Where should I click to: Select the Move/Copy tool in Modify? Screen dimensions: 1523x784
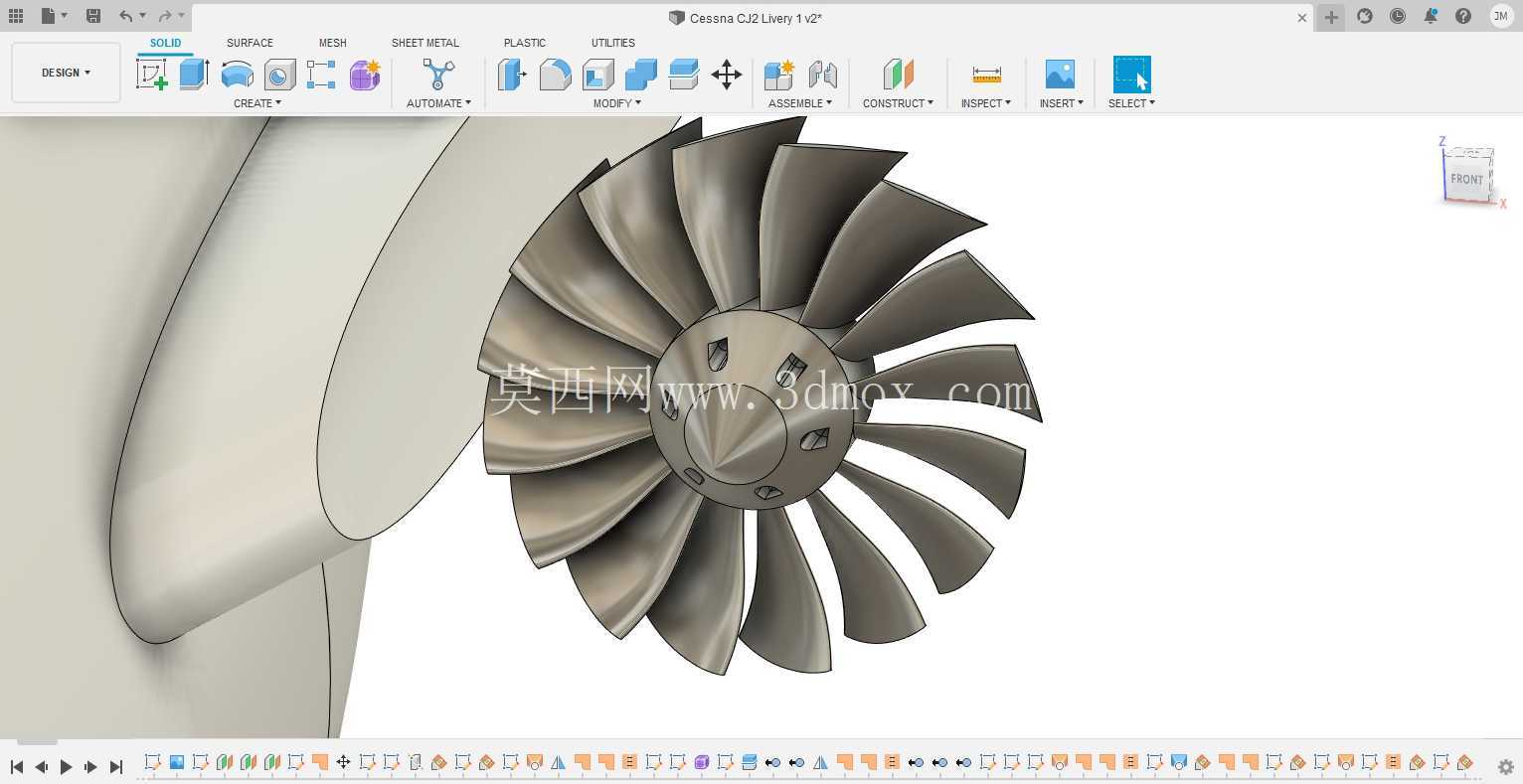tap(727, 75)
